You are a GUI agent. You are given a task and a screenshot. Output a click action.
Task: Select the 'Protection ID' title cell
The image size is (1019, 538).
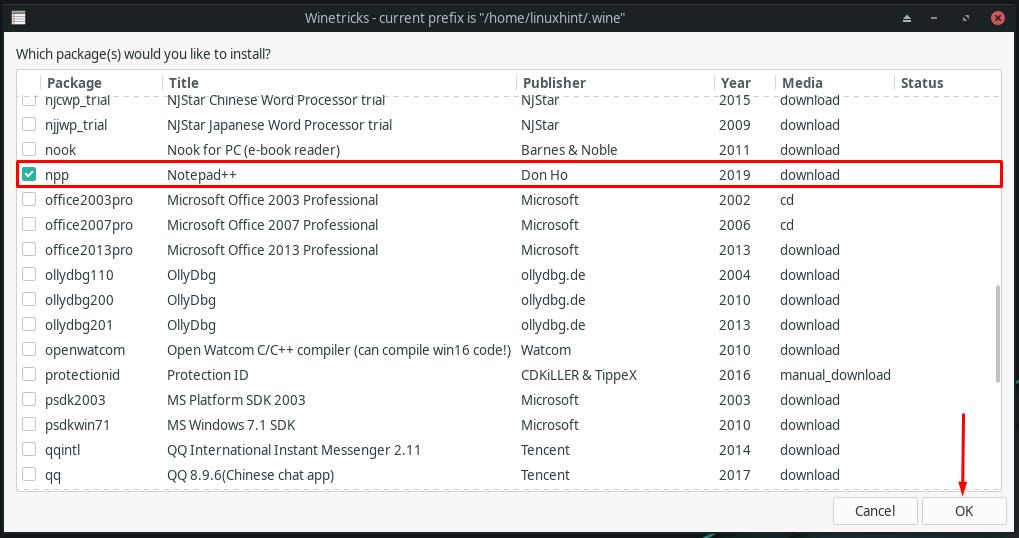pos(207,375)
